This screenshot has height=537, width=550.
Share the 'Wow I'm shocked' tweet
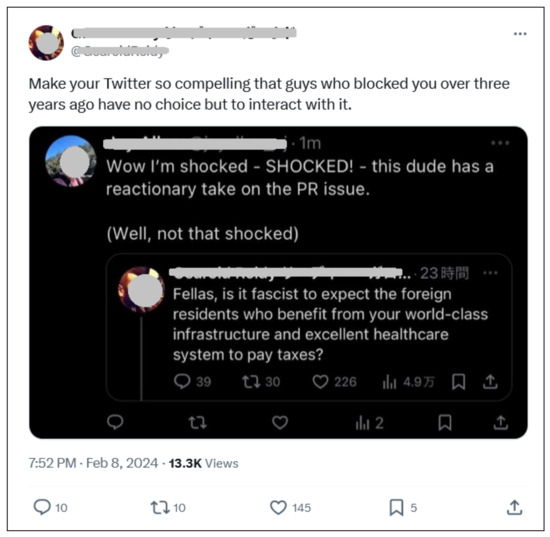tap(501, 422)
